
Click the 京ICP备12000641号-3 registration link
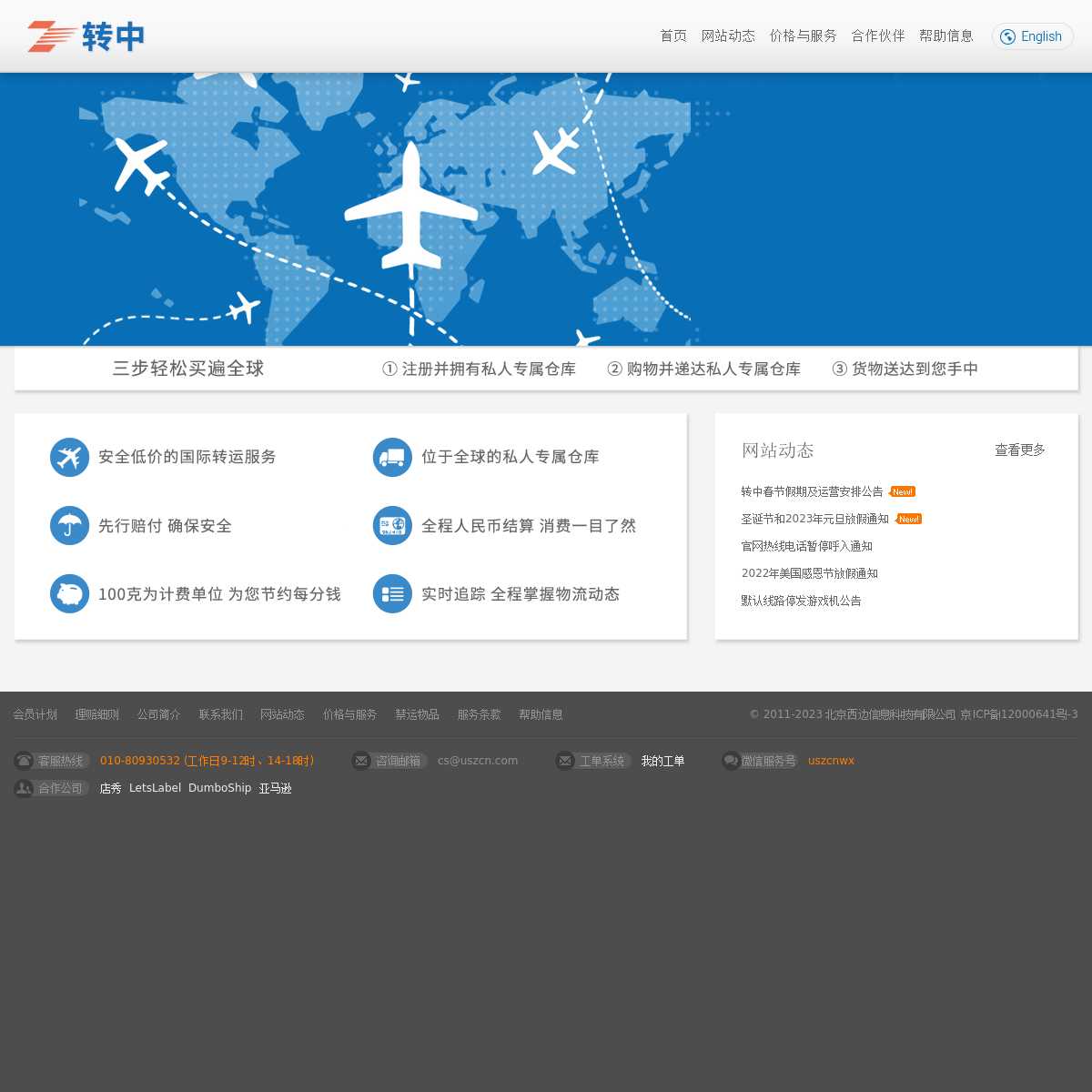(1019, 714)
